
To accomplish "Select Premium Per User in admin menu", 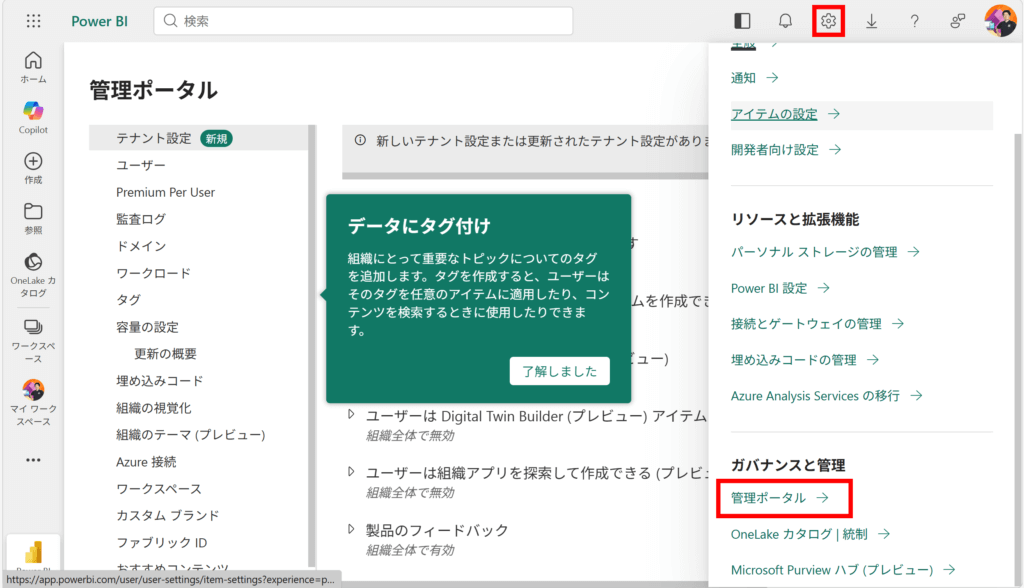I will click(165, 192).
